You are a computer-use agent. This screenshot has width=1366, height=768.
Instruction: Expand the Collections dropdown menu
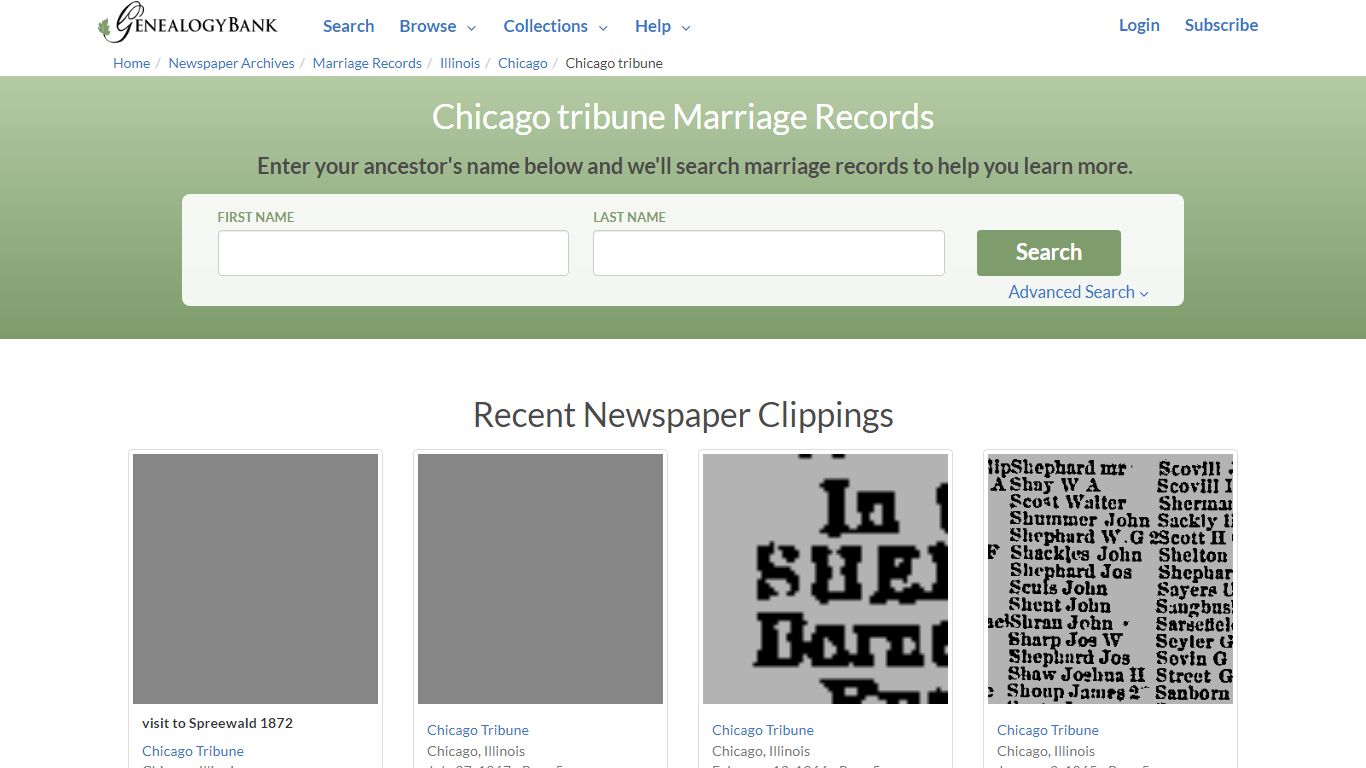555,26
